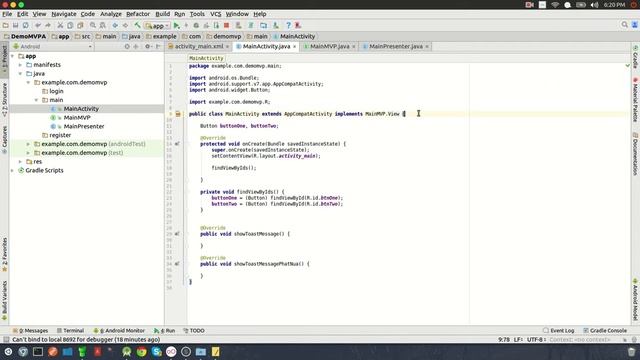Click the Make Project hammer icon

point(138,25)
